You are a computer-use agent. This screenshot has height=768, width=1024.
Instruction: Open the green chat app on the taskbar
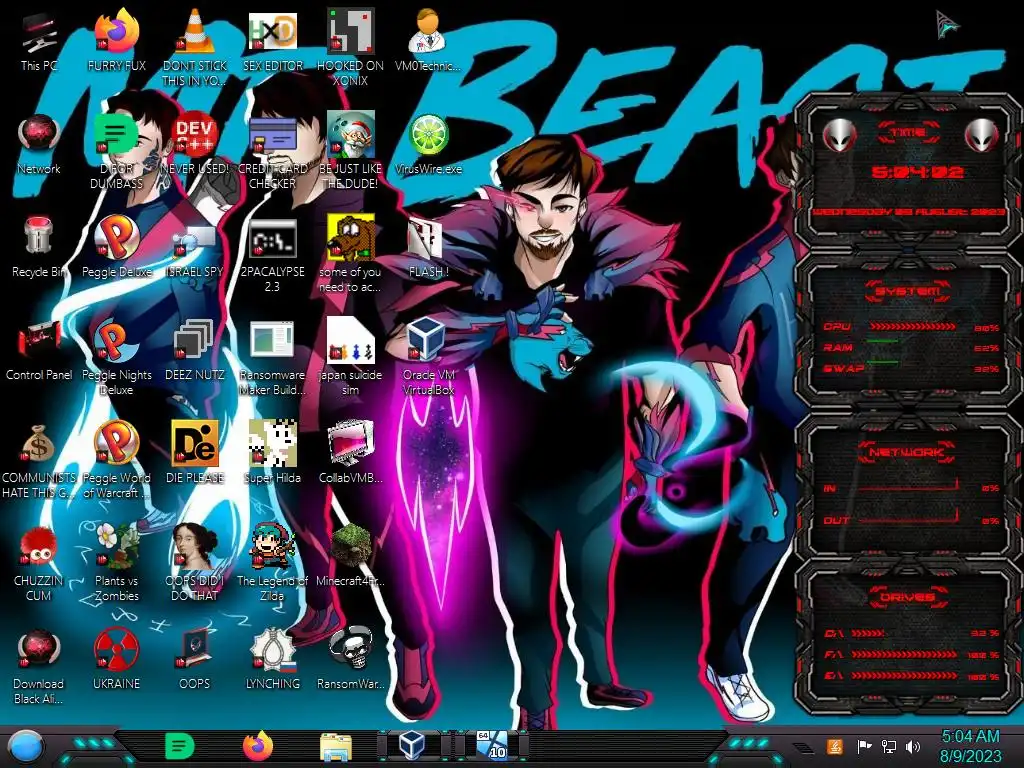tap(180, 746)
